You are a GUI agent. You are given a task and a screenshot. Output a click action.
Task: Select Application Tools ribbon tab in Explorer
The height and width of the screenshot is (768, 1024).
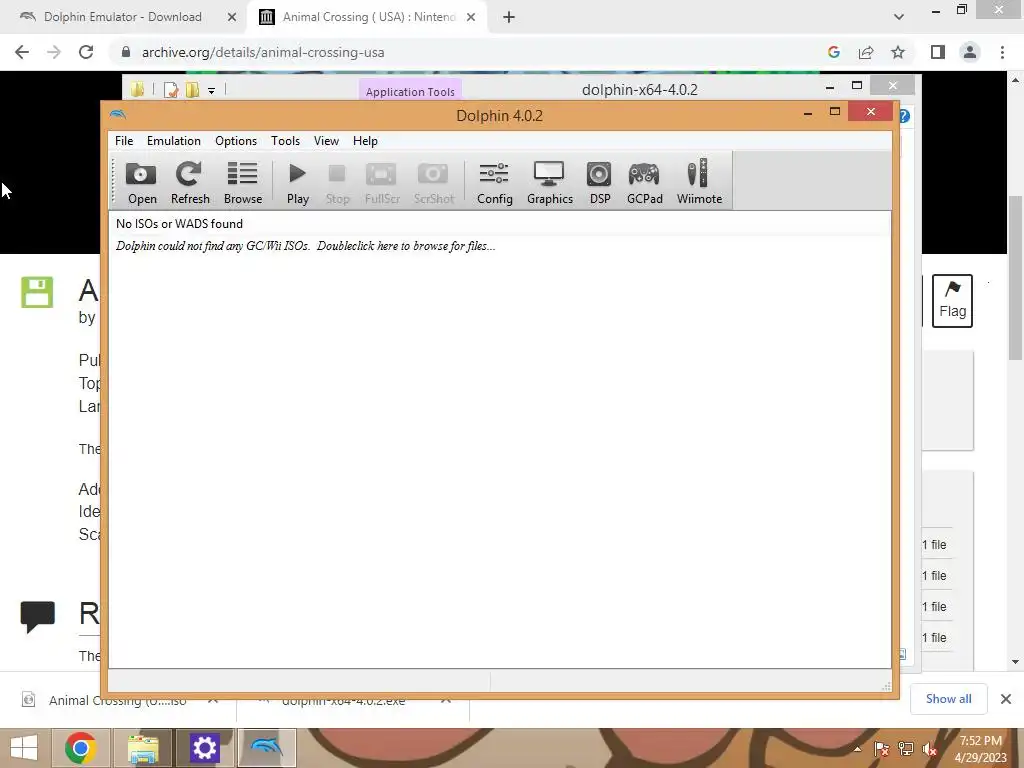410,91
